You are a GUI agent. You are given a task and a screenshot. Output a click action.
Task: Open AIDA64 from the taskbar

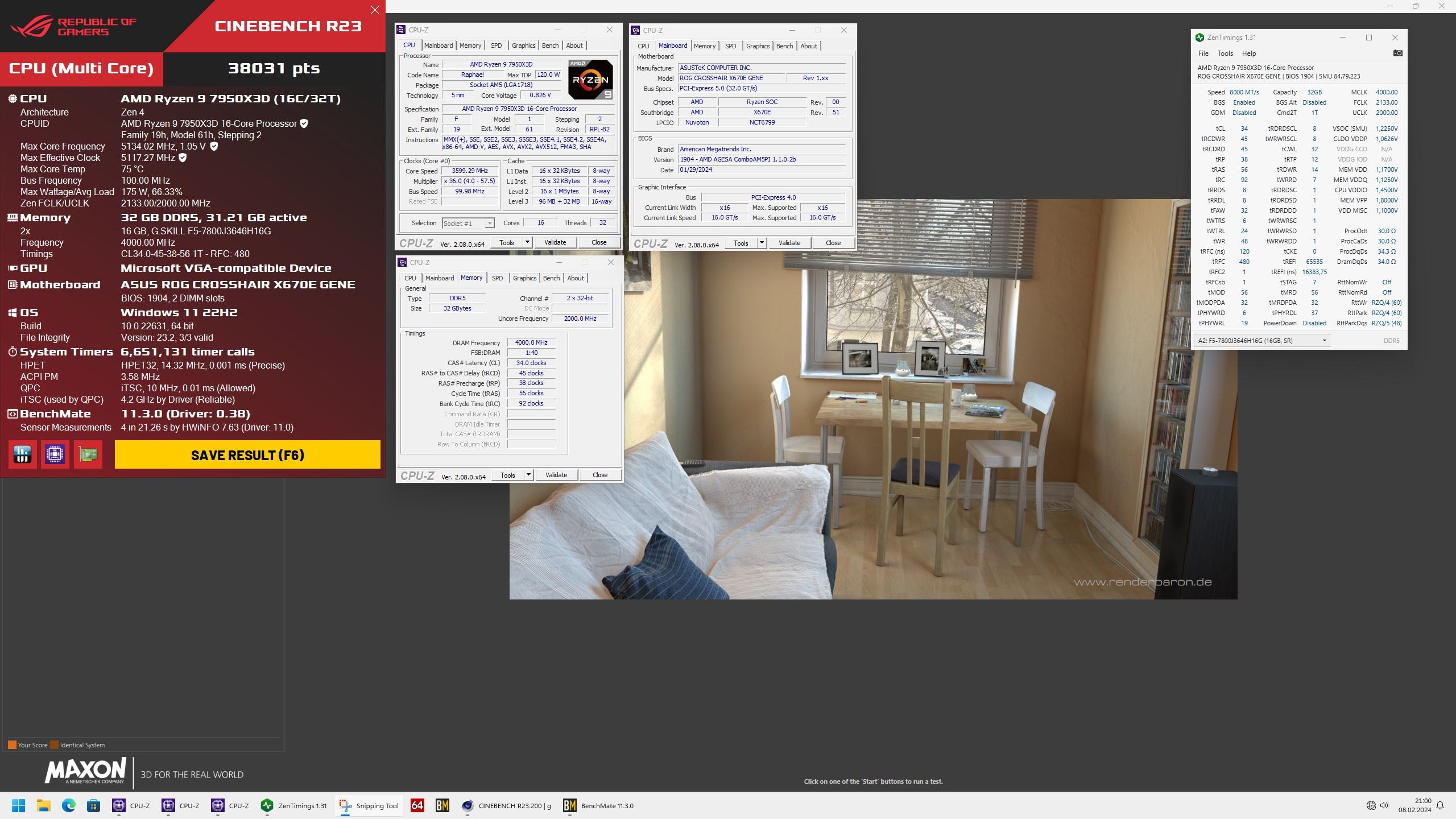tap(417, 805)
